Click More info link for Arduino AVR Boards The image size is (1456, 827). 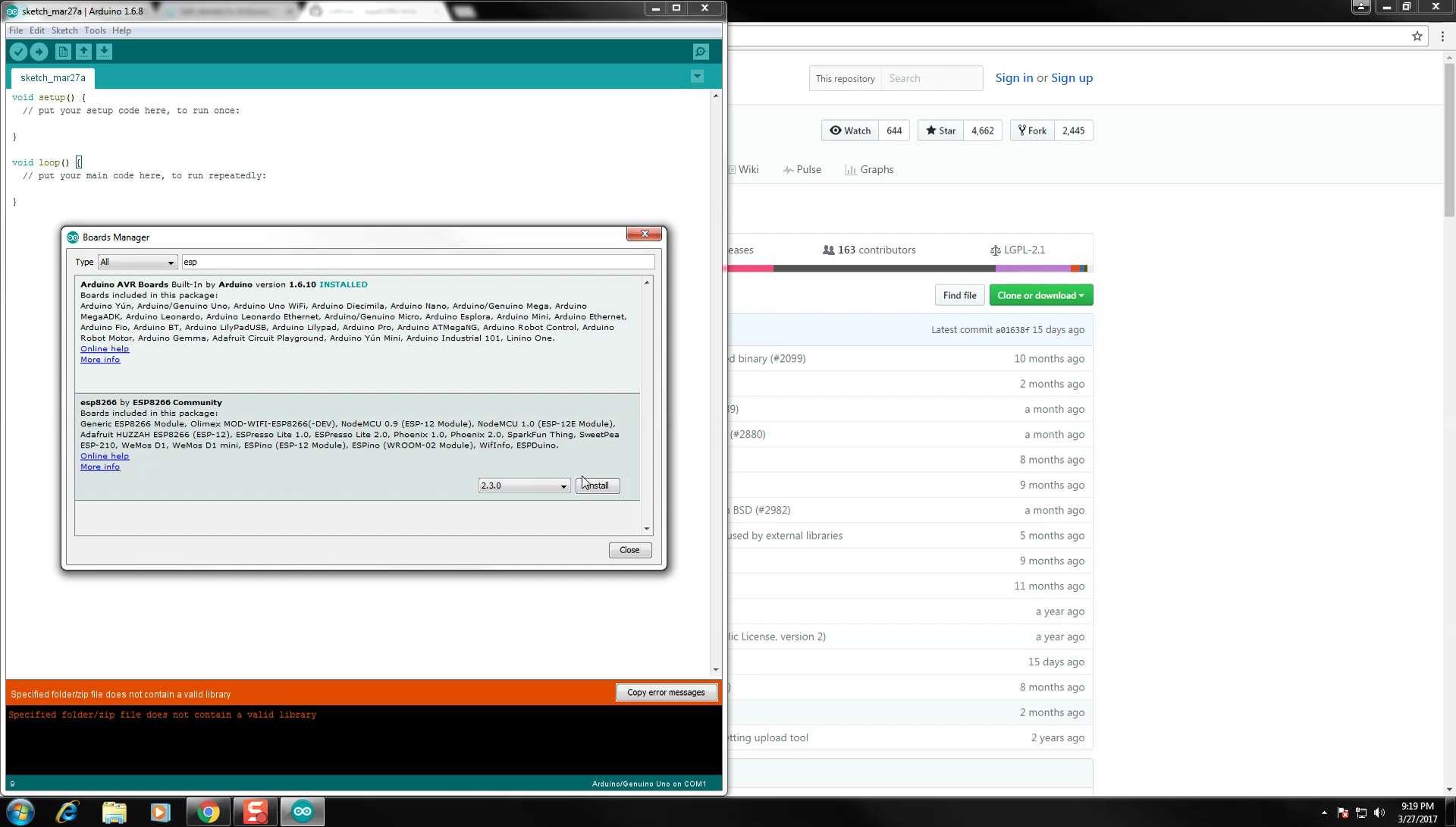(100, 359)
